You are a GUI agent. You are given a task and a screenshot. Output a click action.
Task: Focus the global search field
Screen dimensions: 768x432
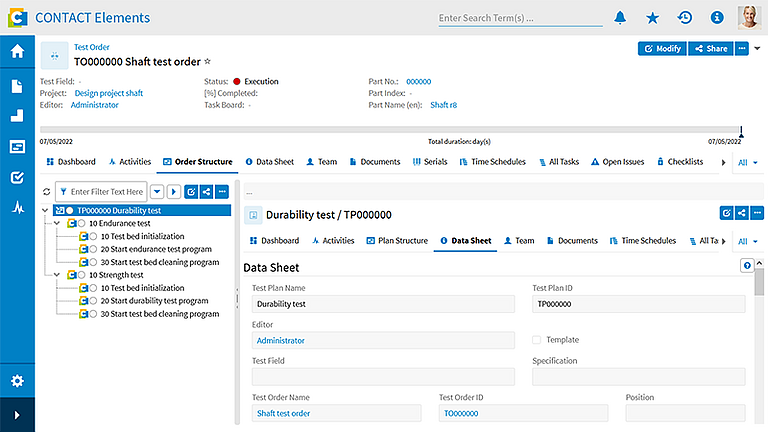521,18
